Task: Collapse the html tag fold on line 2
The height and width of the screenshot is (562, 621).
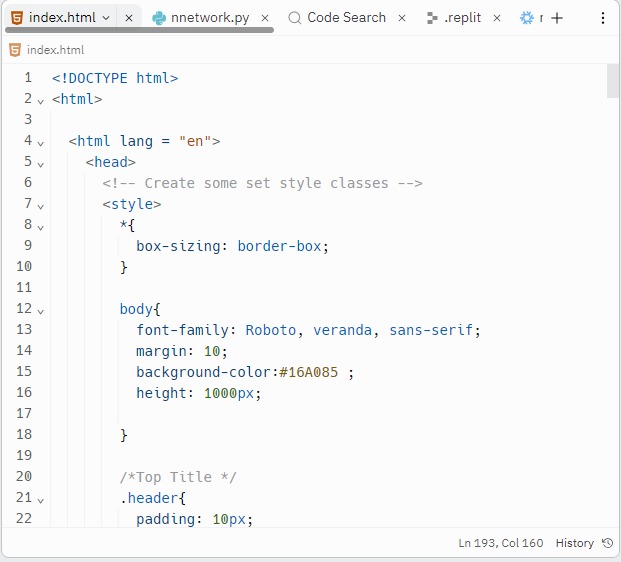Action: (40, 102)
